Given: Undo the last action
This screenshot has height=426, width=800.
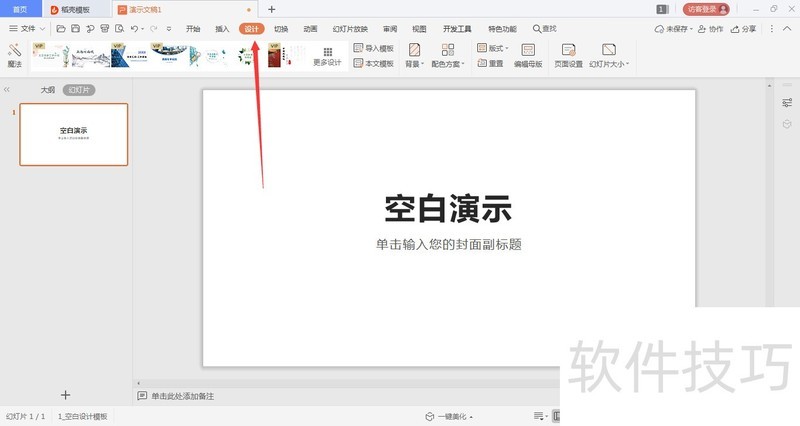Looking at the screenshot, I should [x=134, y=29].
